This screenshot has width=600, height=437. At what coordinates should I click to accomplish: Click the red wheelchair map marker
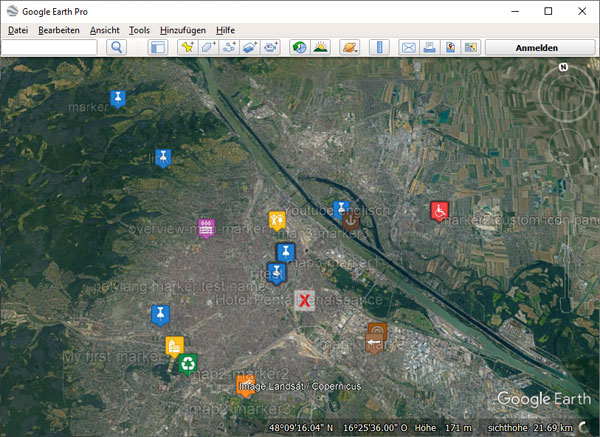coord(439,211)
